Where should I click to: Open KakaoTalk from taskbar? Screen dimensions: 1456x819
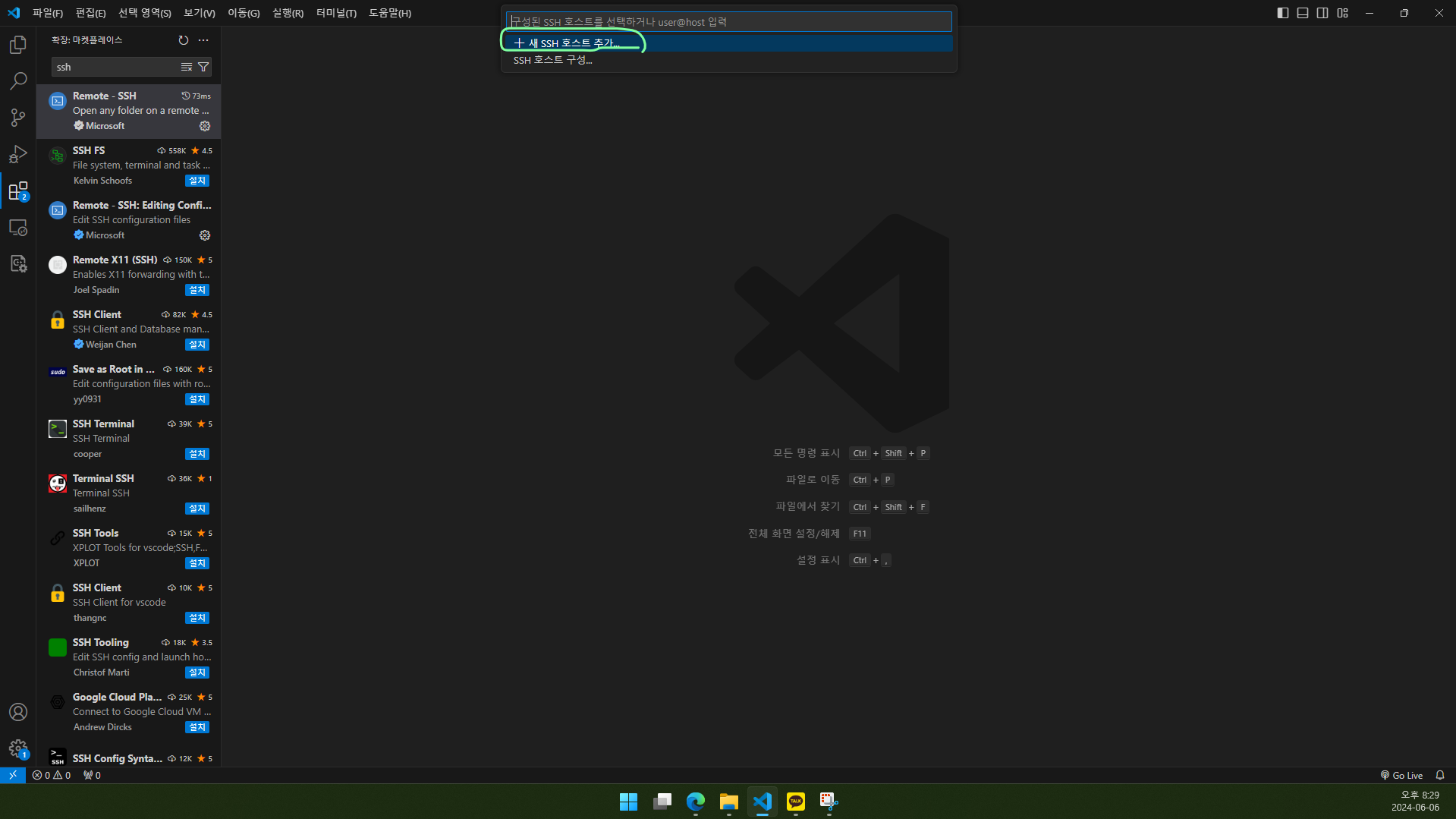(x=796, y=802)
